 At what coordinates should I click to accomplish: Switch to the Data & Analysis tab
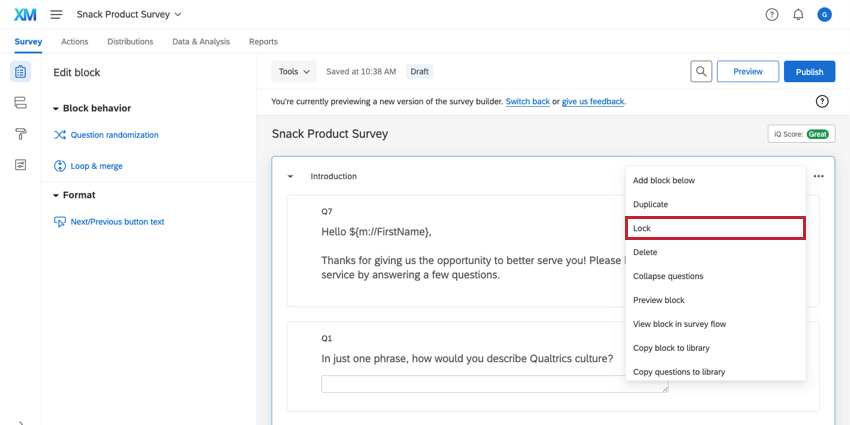coord(201,42)
